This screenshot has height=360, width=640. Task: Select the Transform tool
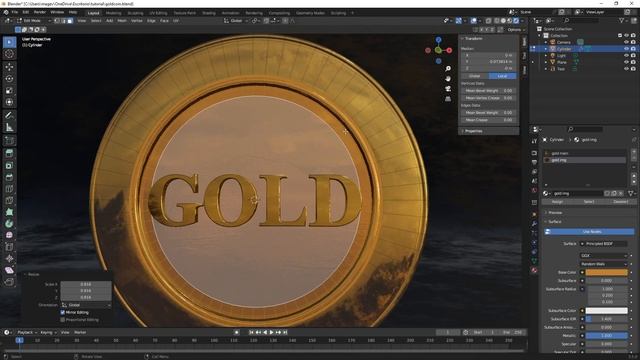click(x=9, y=102)
